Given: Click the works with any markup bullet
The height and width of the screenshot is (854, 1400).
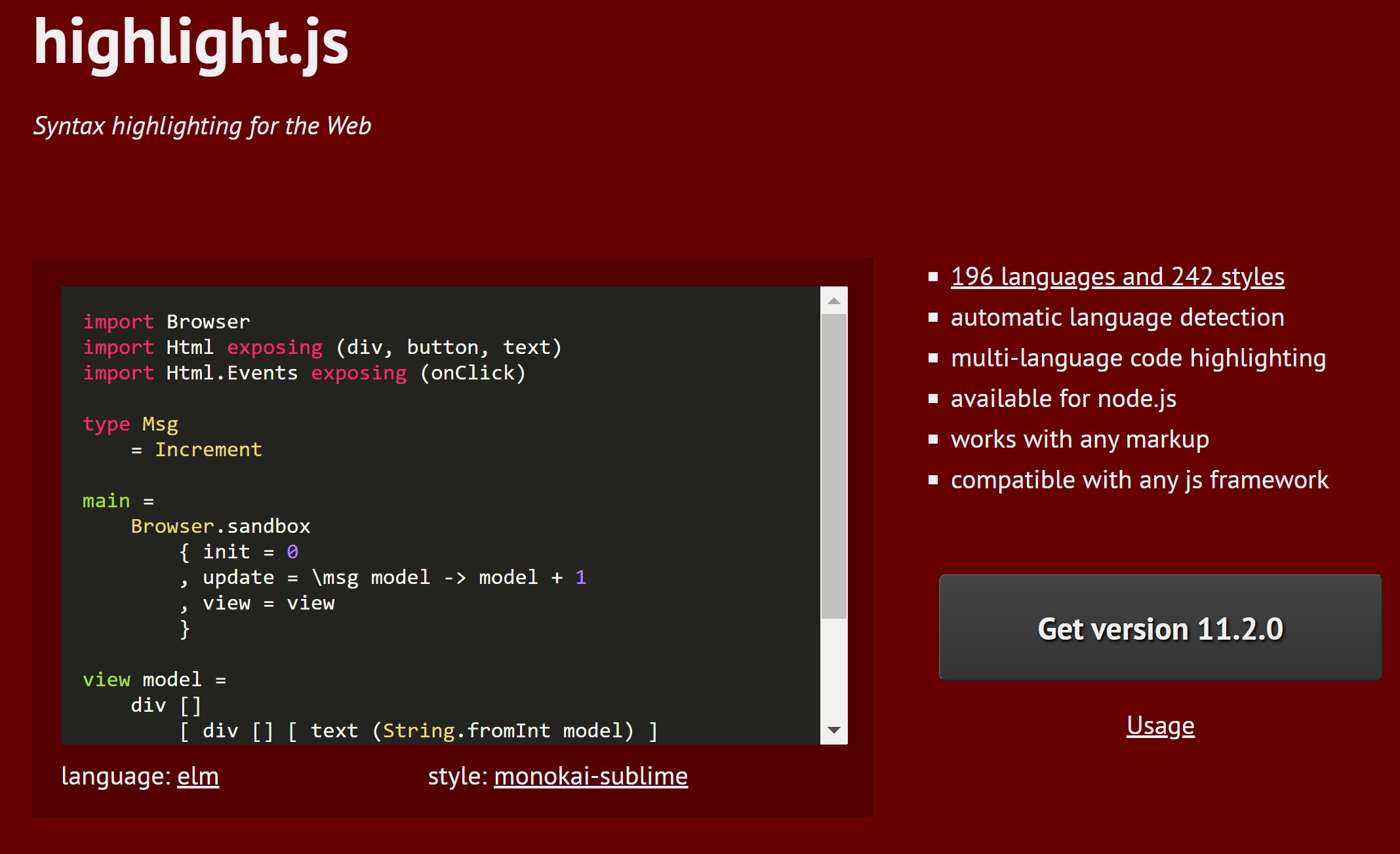Looking at the screenshot, I should pyautogui.click(x=1079, y=439).
